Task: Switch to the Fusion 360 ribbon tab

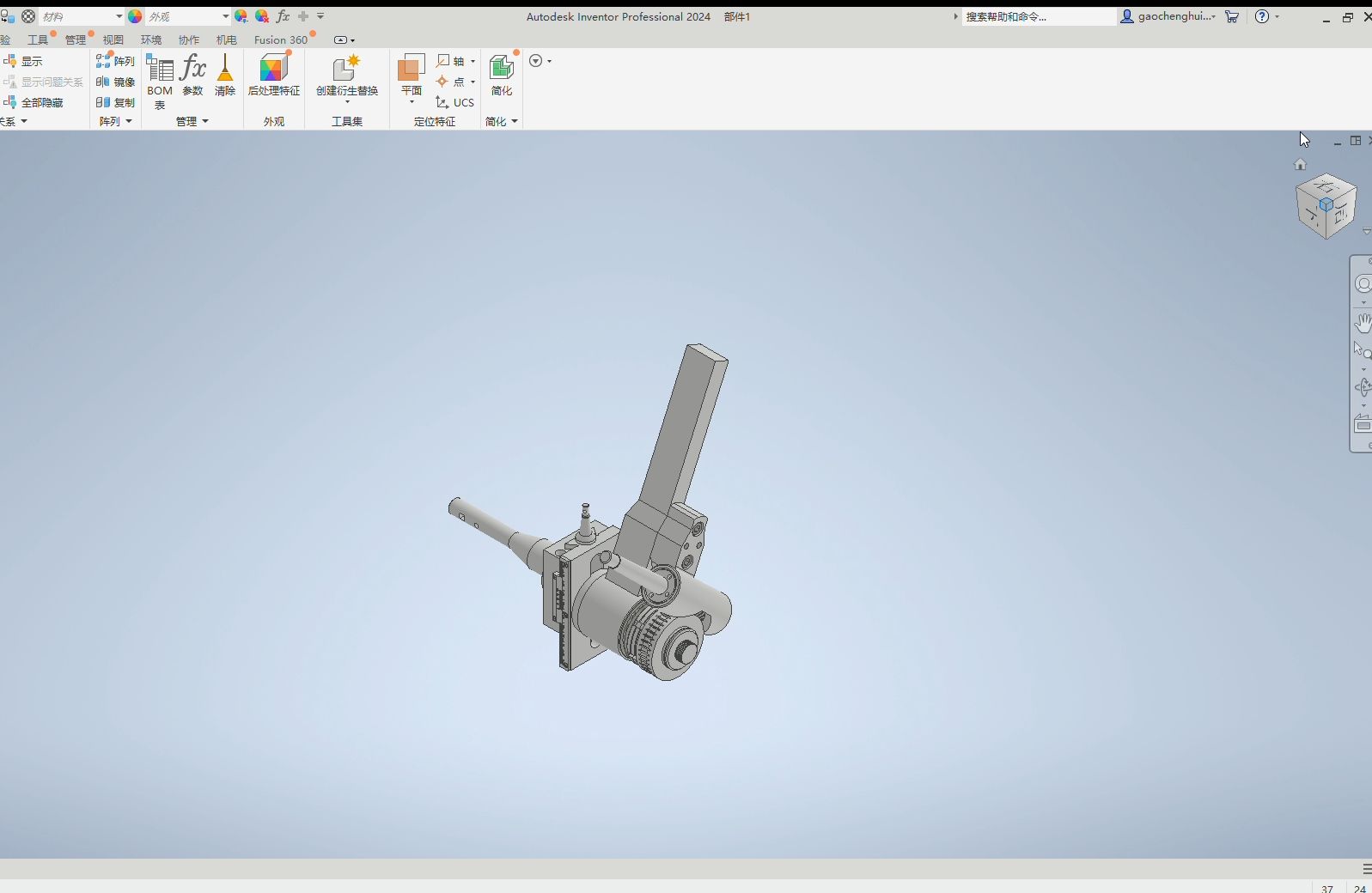Action: [281, 39]
